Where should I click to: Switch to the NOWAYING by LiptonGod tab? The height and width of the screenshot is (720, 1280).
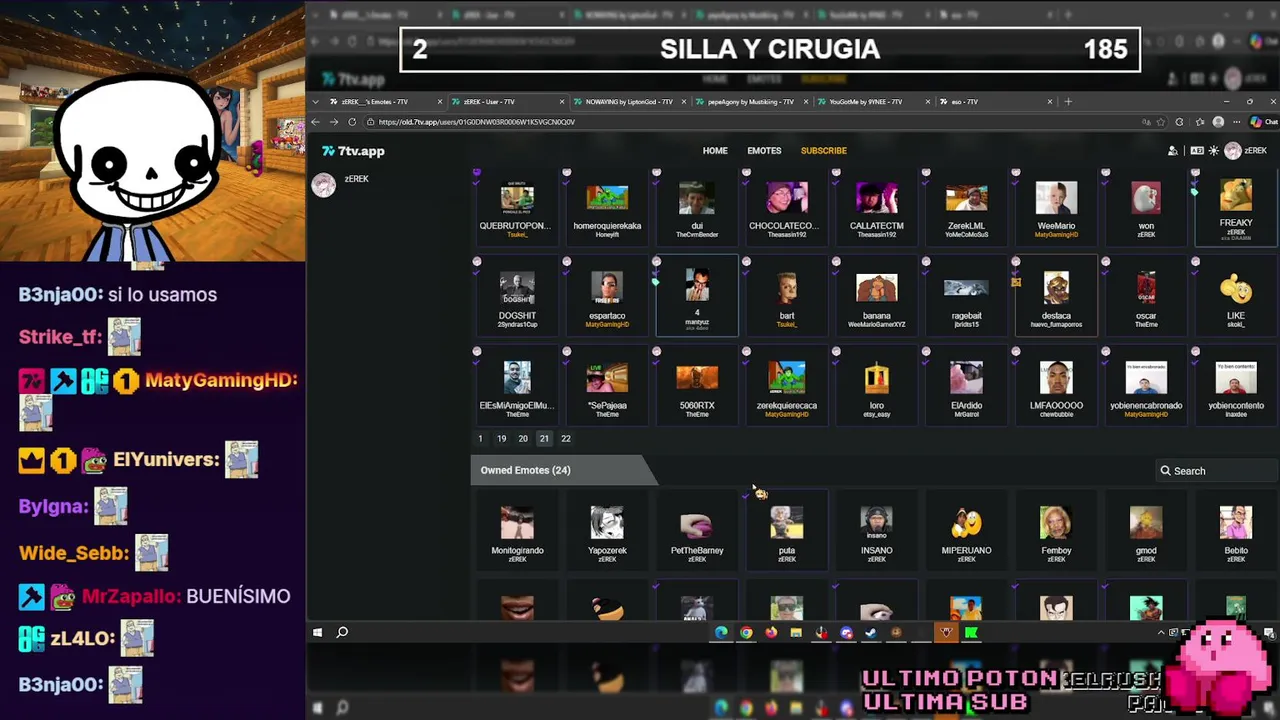tap(628, 102)
